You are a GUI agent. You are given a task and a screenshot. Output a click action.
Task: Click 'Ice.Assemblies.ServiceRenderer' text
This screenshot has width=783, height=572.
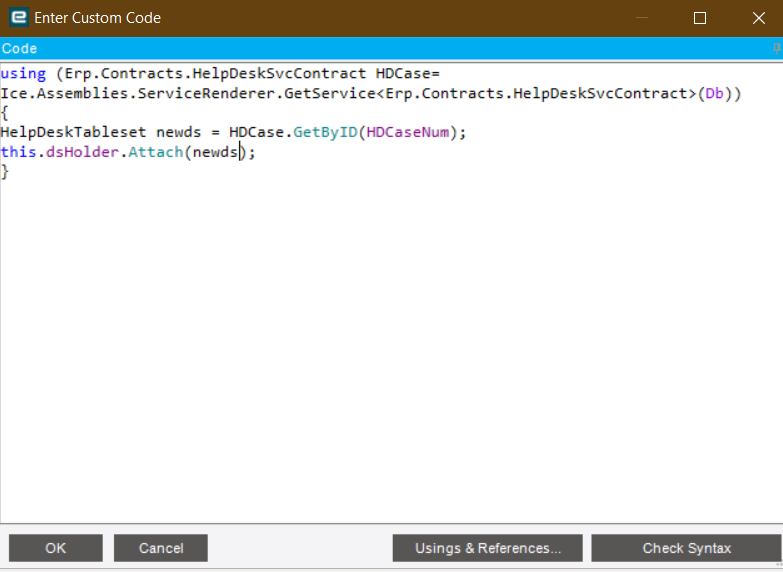(138, 93)
